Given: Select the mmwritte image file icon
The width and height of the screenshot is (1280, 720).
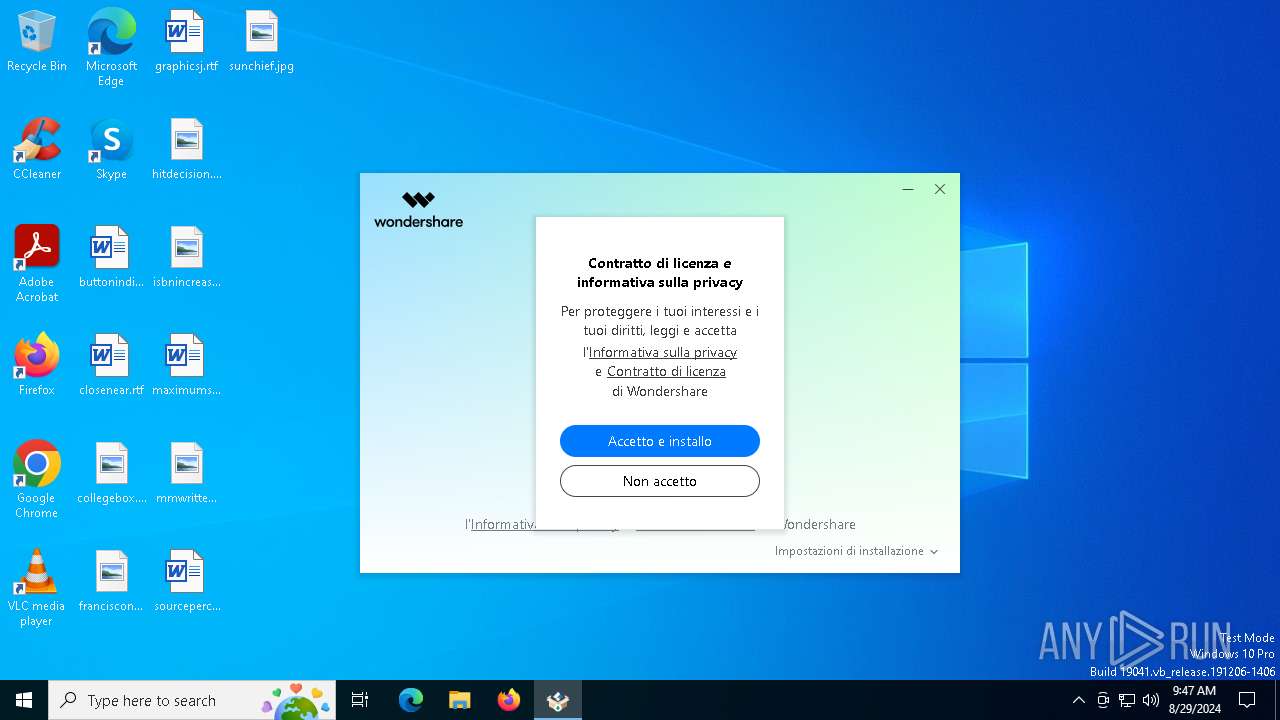Looking at the screenshot, I should click(186, 473).
